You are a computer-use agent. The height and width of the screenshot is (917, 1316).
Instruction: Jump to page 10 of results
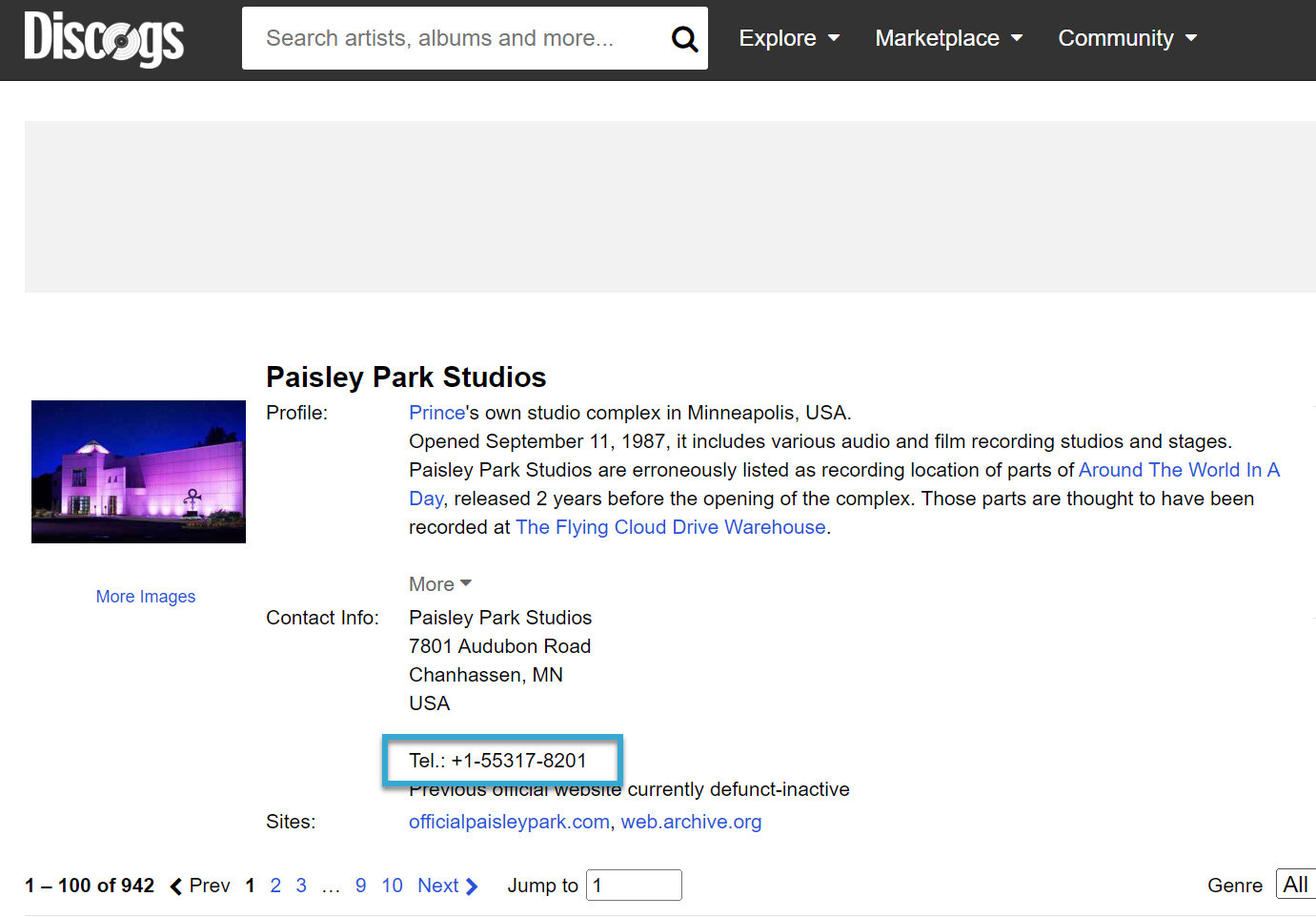coord(392,886)
